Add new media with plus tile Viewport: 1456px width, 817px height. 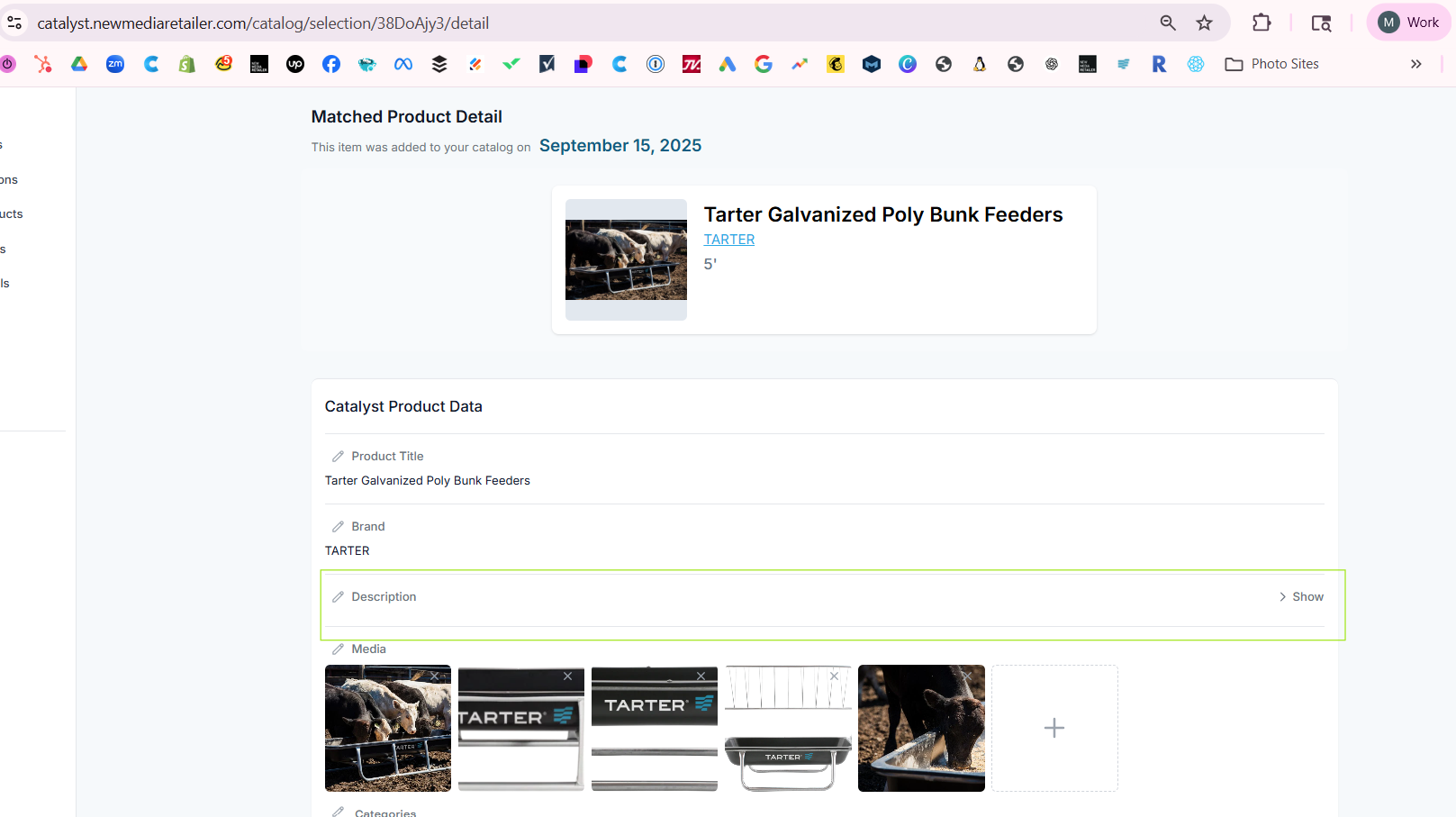[1054, 728]
